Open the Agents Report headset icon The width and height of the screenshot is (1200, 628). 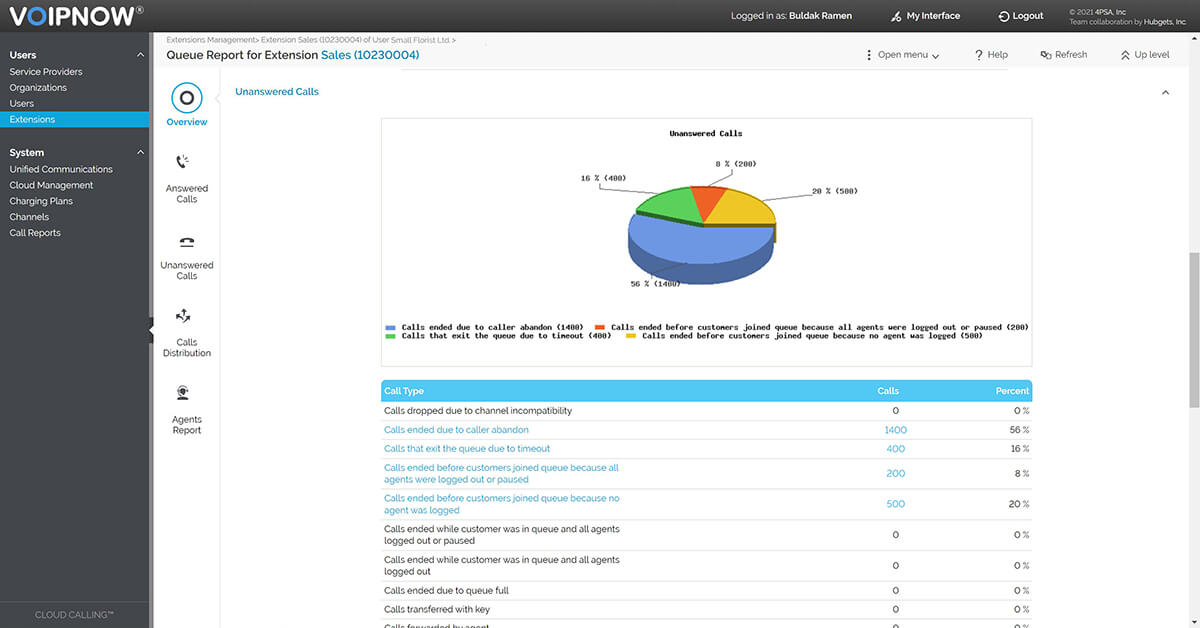pyautogui.click(x=183, y=393)
